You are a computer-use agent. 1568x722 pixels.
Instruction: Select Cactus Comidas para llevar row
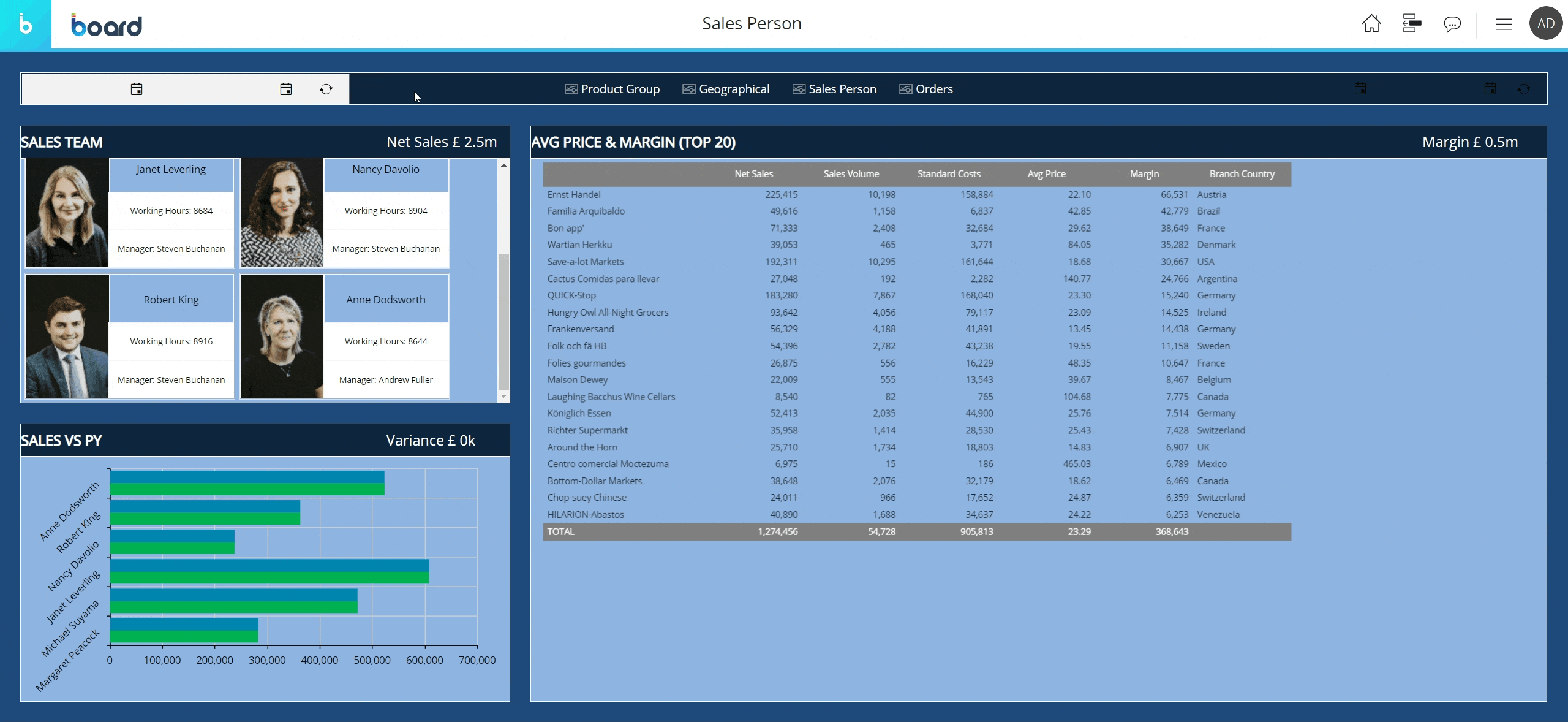(x=917, y=279)
